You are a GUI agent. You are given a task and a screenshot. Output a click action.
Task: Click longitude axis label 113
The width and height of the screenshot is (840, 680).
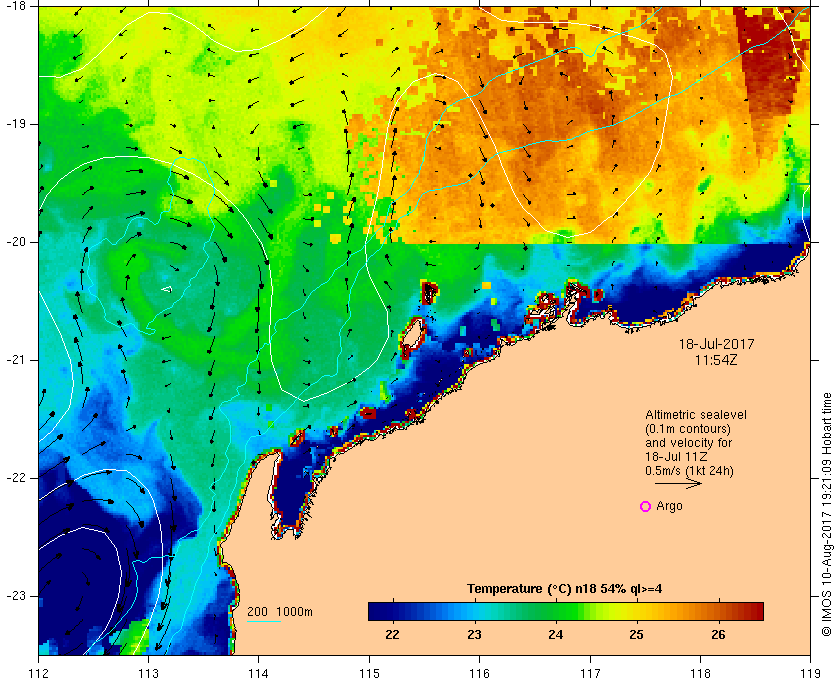click(148, 672)
